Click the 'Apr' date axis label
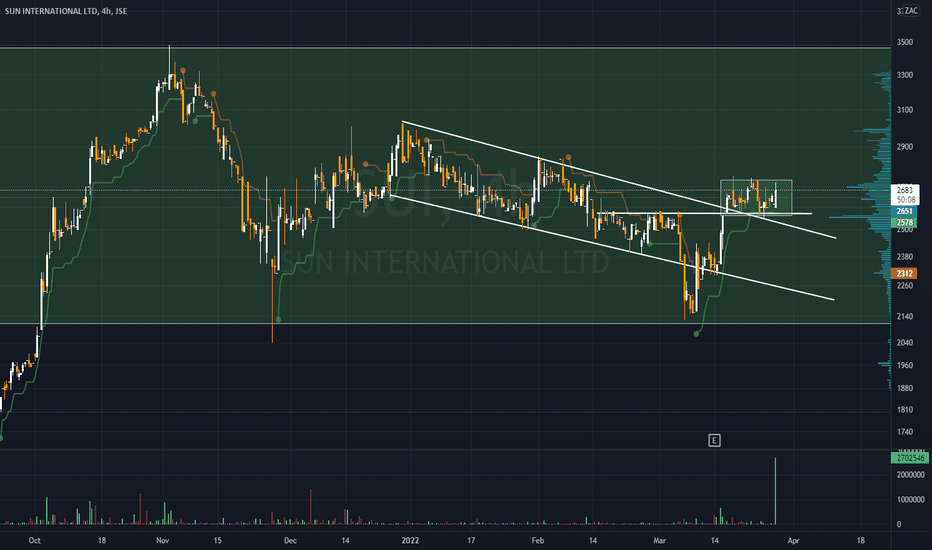 [793, 540]
